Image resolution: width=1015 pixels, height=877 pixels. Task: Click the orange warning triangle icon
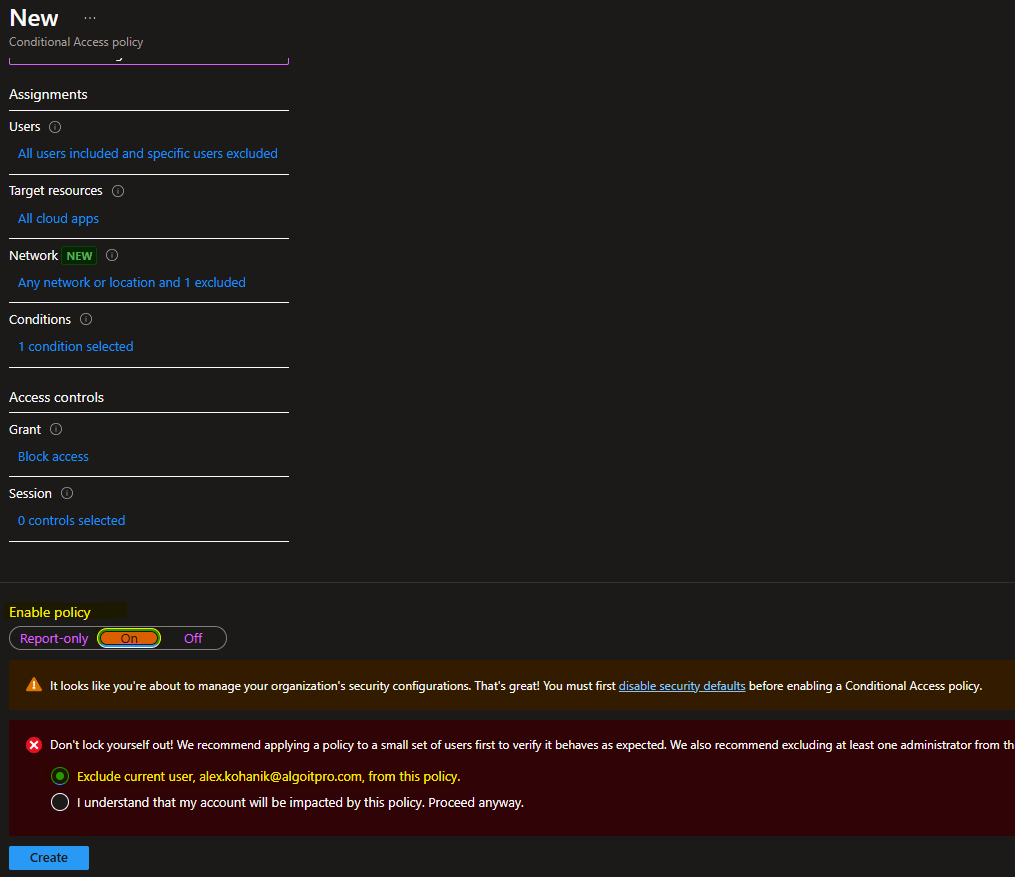(x=34, y=685)
